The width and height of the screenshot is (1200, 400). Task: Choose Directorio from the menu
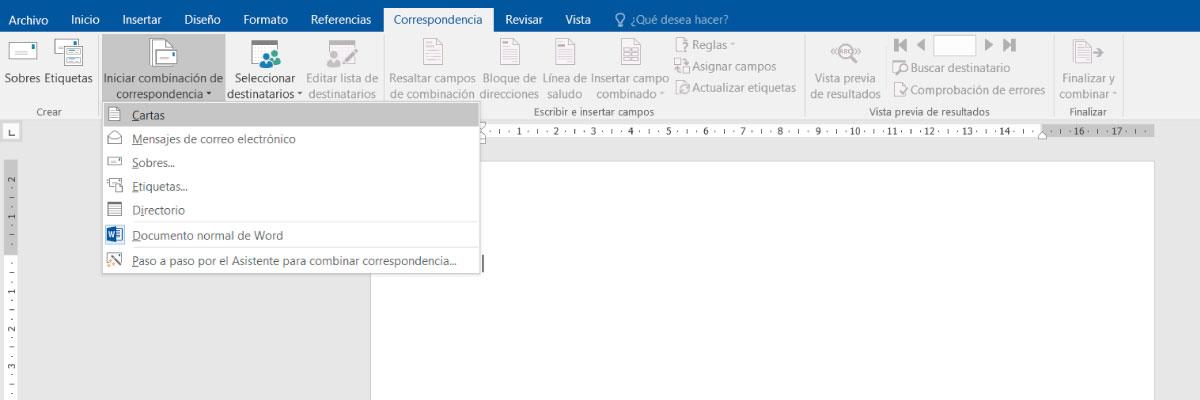point(291,210)
